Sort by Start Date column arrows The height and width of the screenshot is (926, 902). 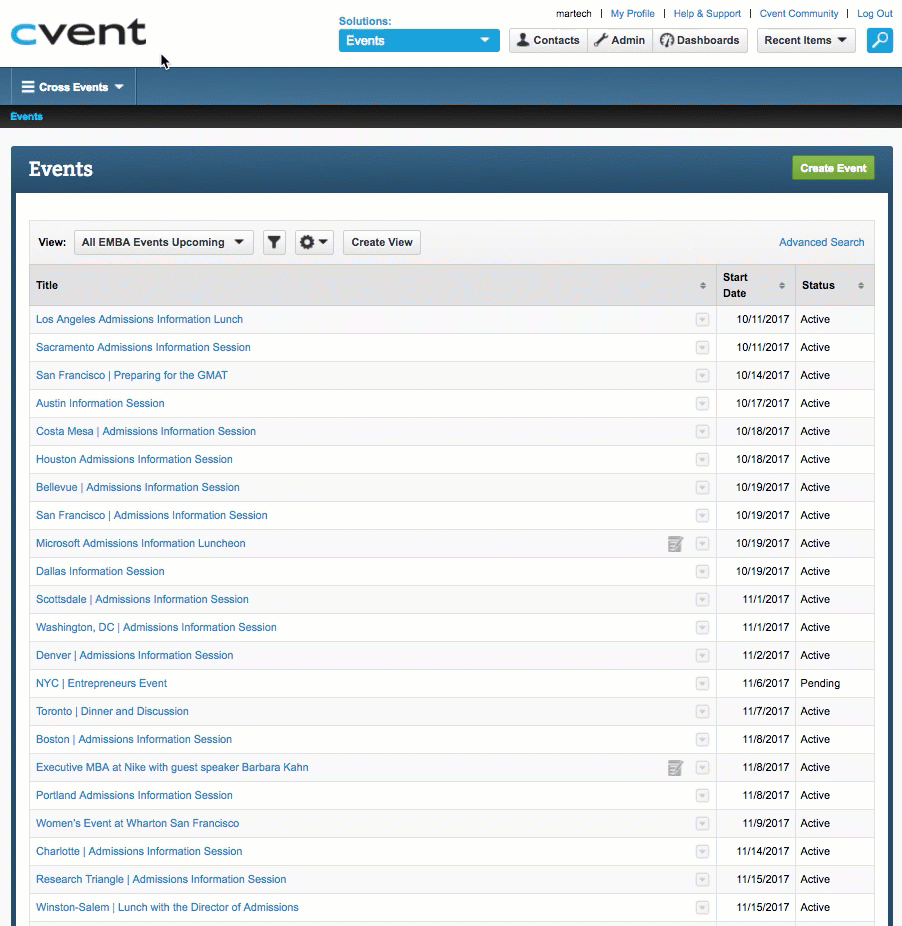point(781,285)
